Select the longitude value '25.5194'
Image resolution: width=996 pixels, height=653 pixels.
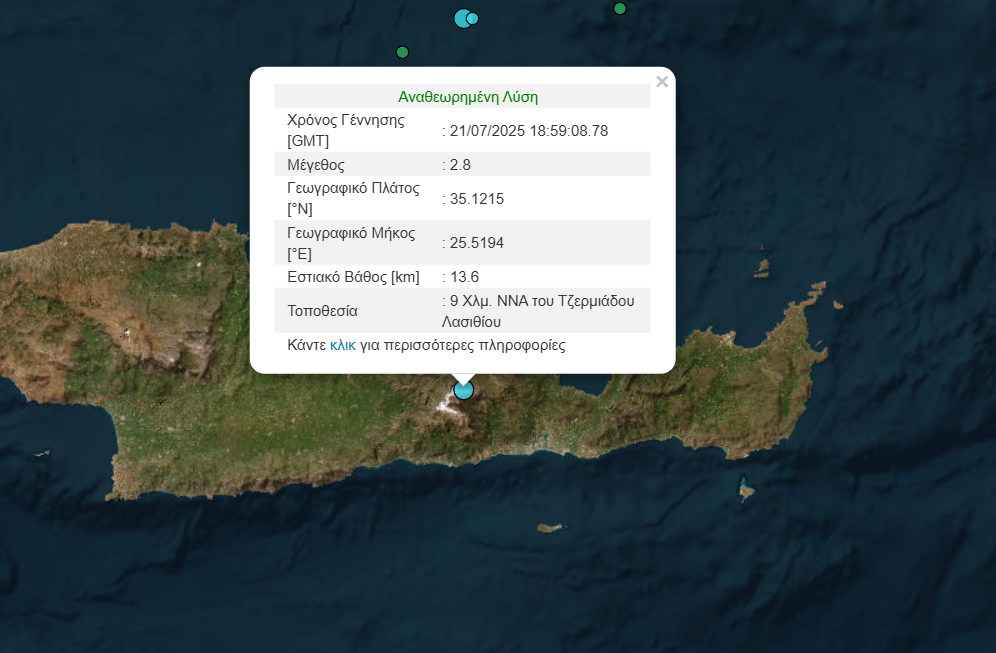coord(477,243)
